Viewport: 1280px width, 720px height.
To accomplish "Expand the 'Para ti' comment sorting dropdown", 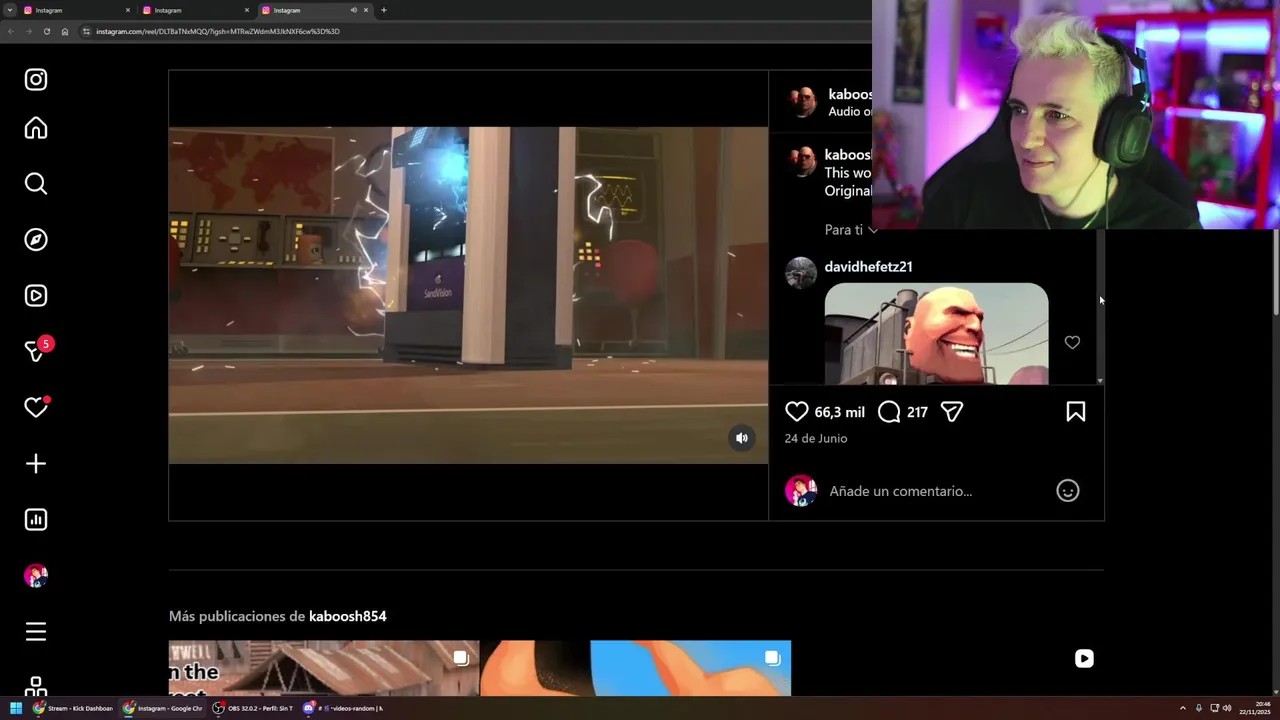I will point(851,230).
